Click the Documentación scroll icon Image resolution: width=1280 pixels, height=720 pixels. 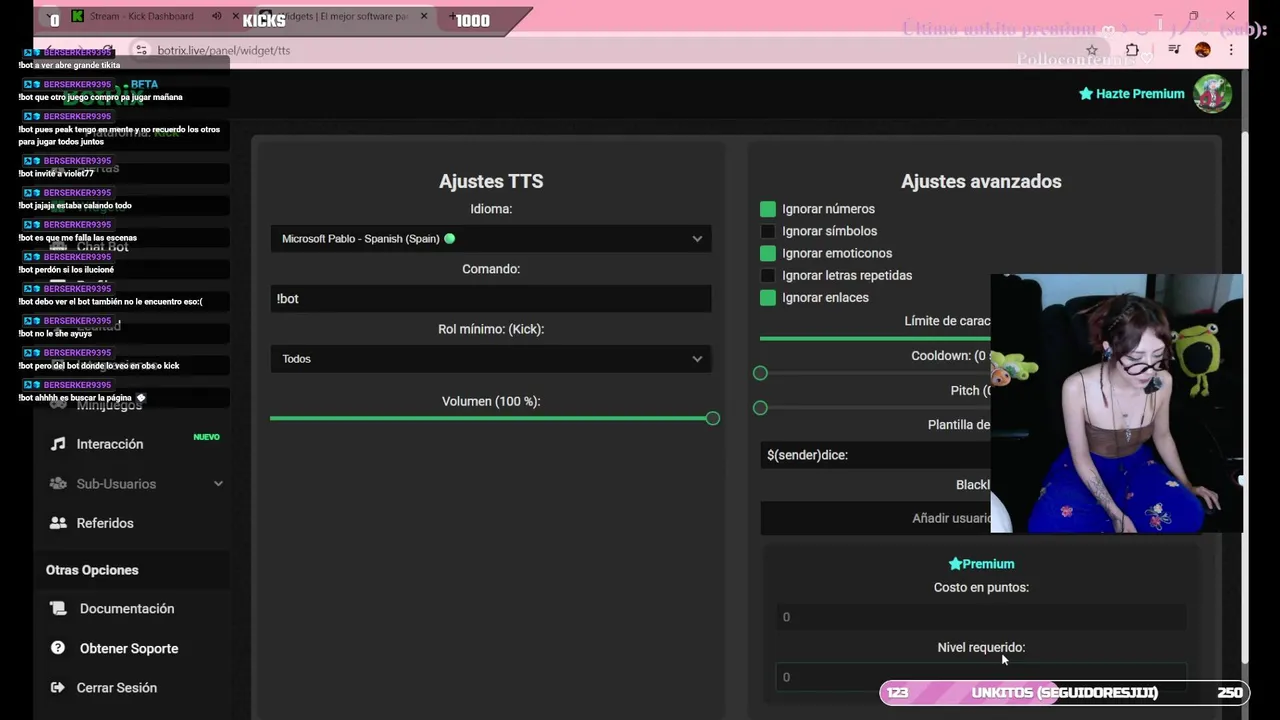click(59, 608)
